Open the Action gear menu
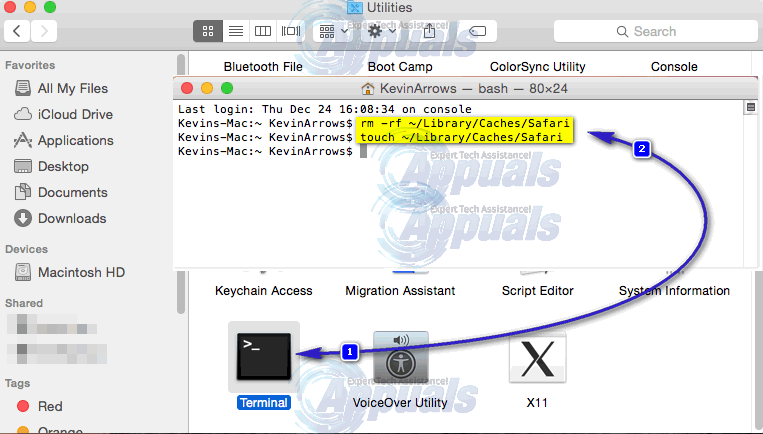763x434 pixels. 382,32
